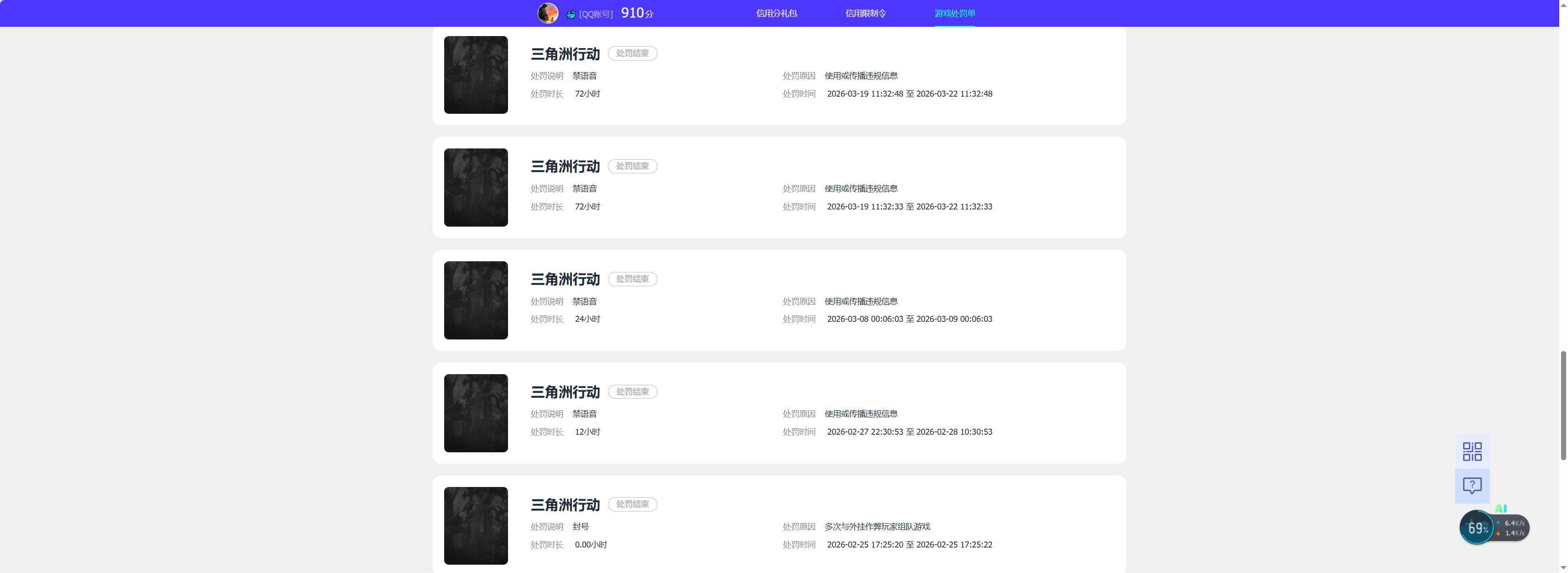Click 处罚结束 badge on 封号 record
Viewport: 1568px width, 573px height.
[x=632, y=504]
